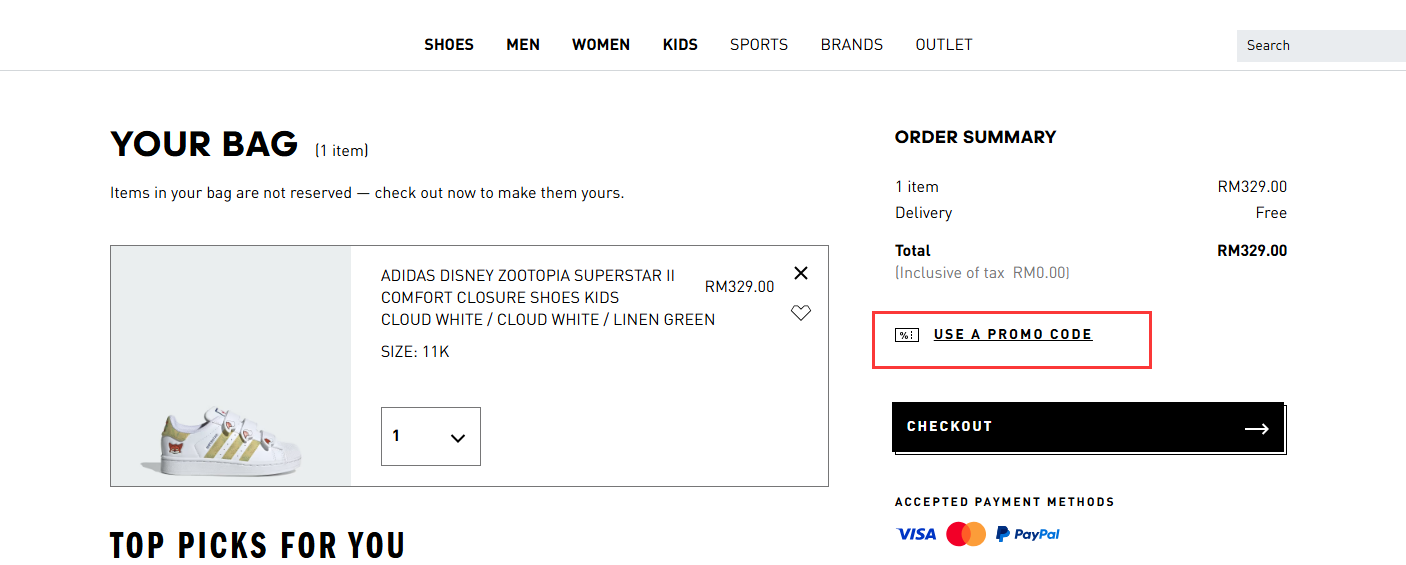This screenshot has width=1406, height=565.
Task: Open the WOMEN menu
Action: [601, 45]
